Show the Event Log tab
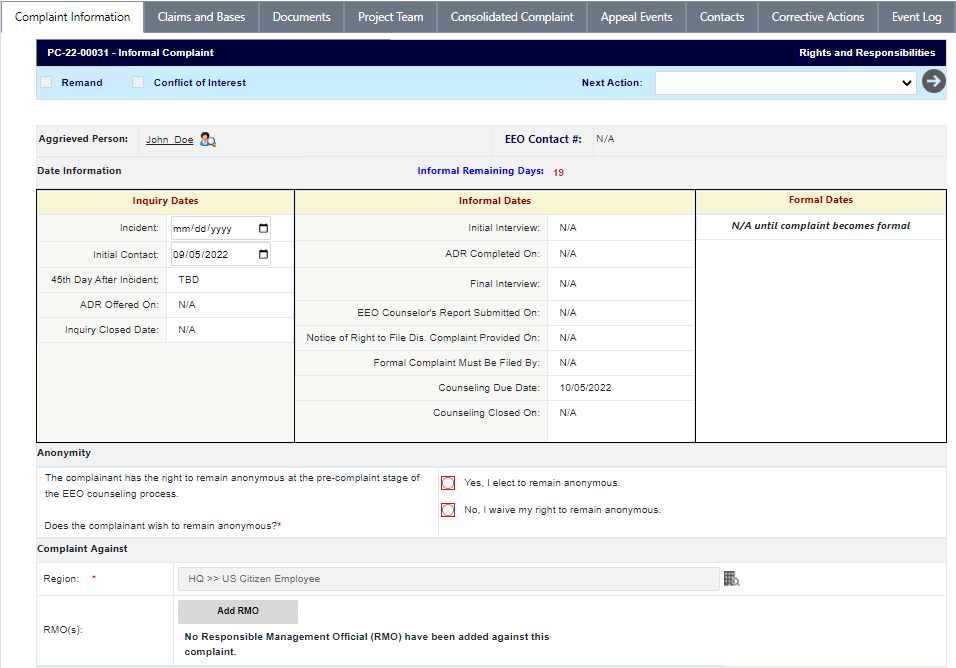The width and height of the screenshot is (956, 668). click(916, 17)
